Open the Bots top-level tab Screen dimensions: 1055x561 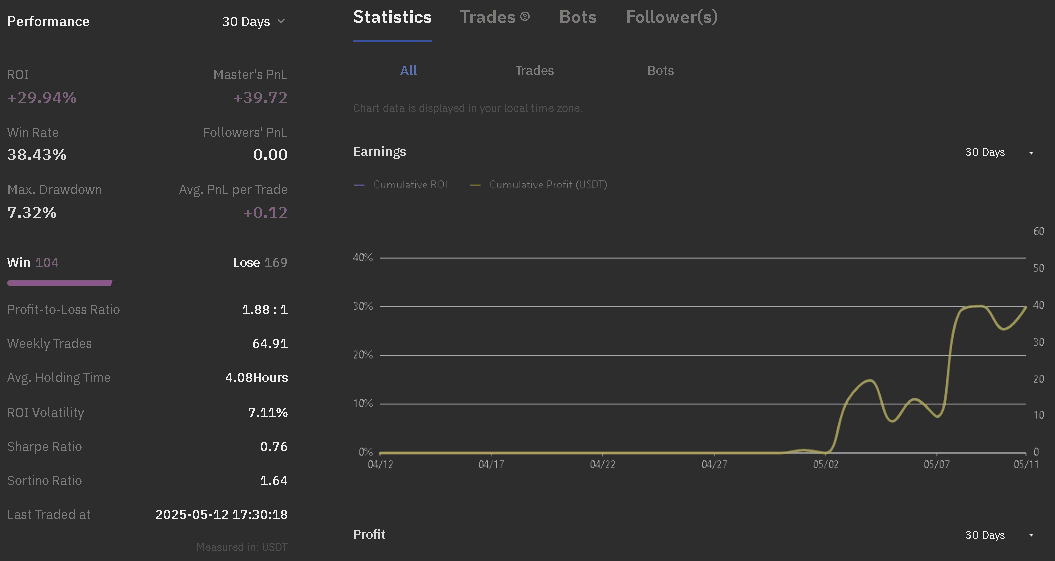click(x=577, y=17)
